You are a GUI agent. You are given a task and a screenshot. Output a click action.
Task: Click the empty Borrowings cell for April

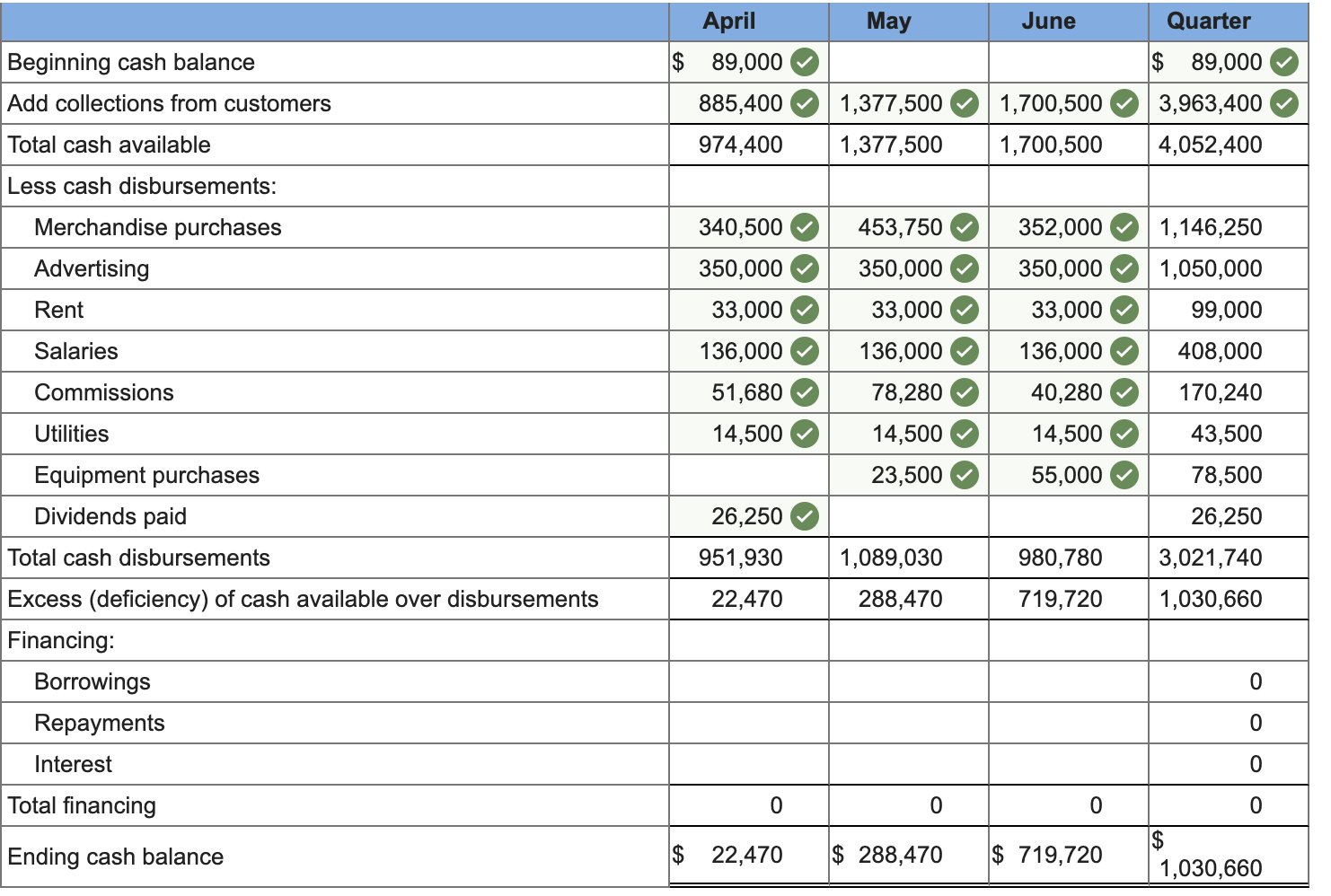pos(745,681)
